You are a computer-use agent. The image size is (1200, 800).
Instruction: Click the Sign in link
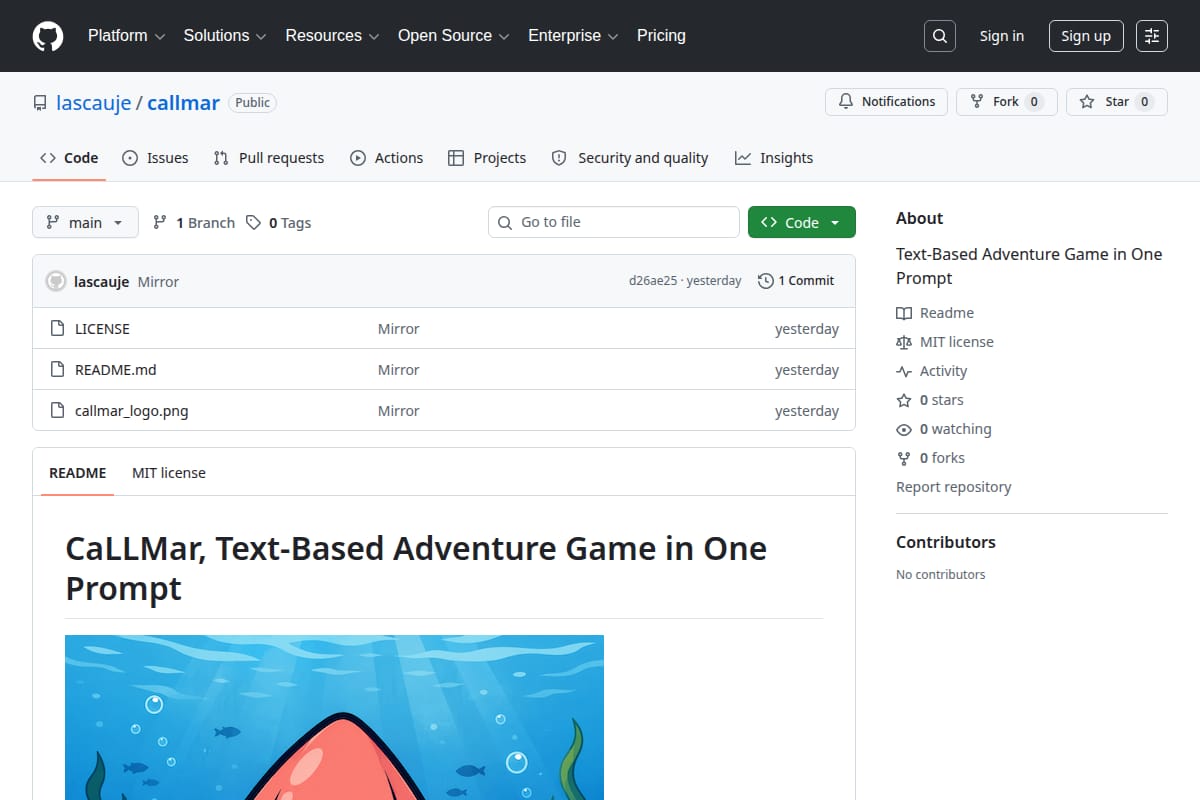(x=1002, y=36)
